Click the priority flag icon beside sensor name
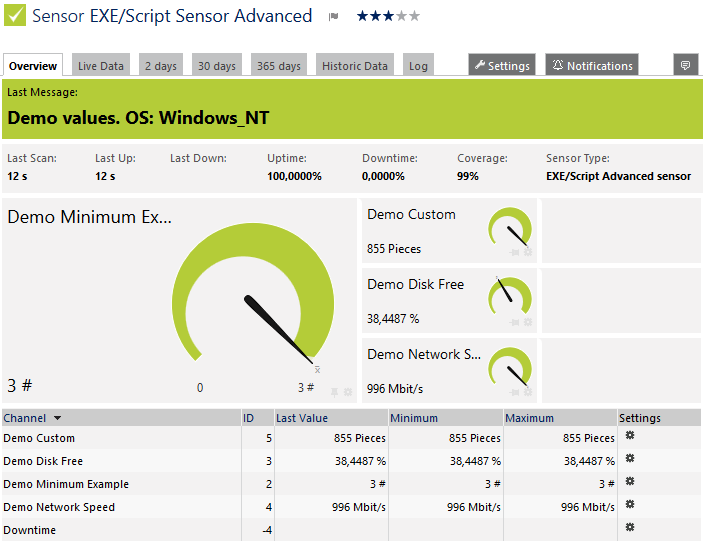Viewport: 703px width, 542px height. pos(333,17)
